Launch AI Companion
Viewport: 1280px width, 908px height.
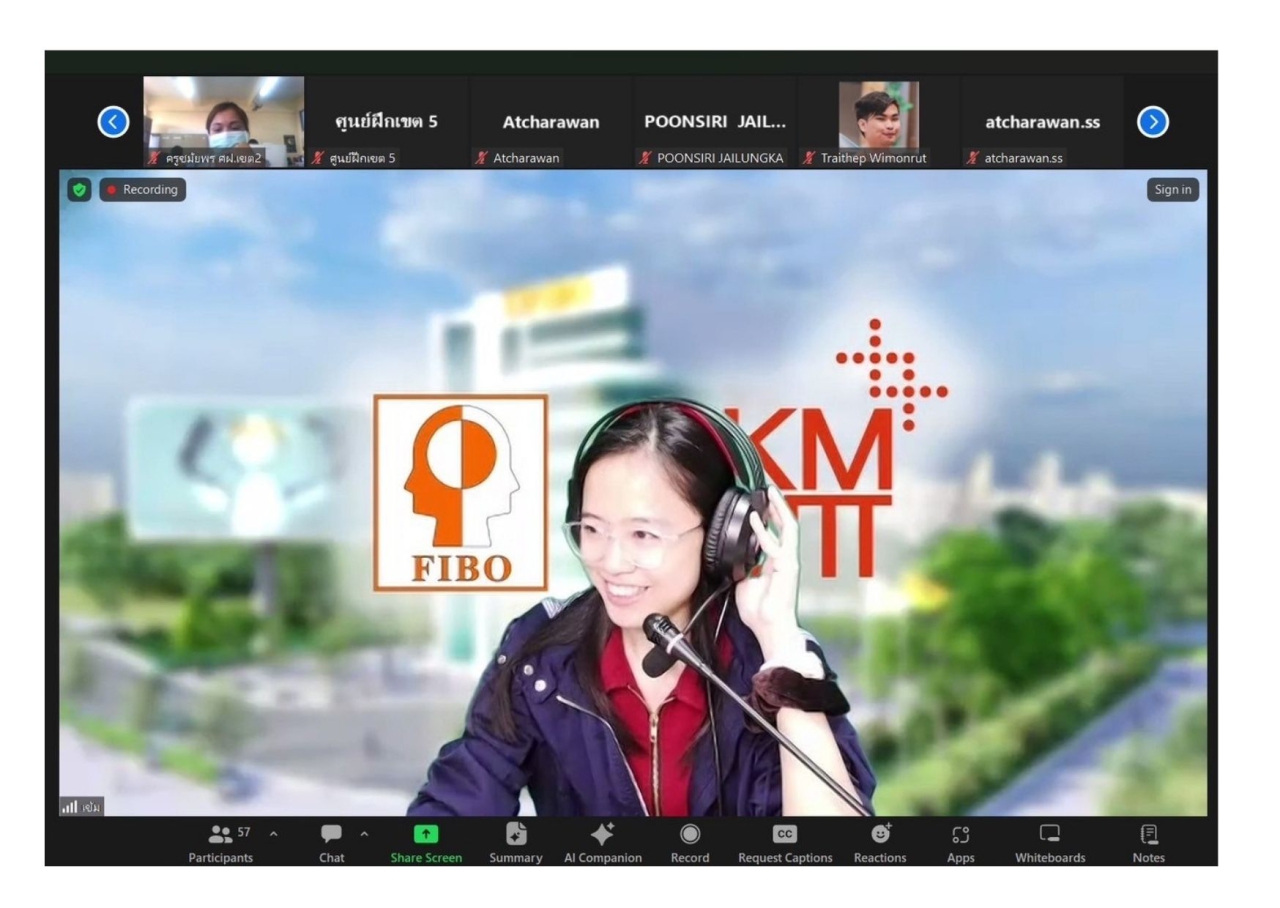[603, 844]
